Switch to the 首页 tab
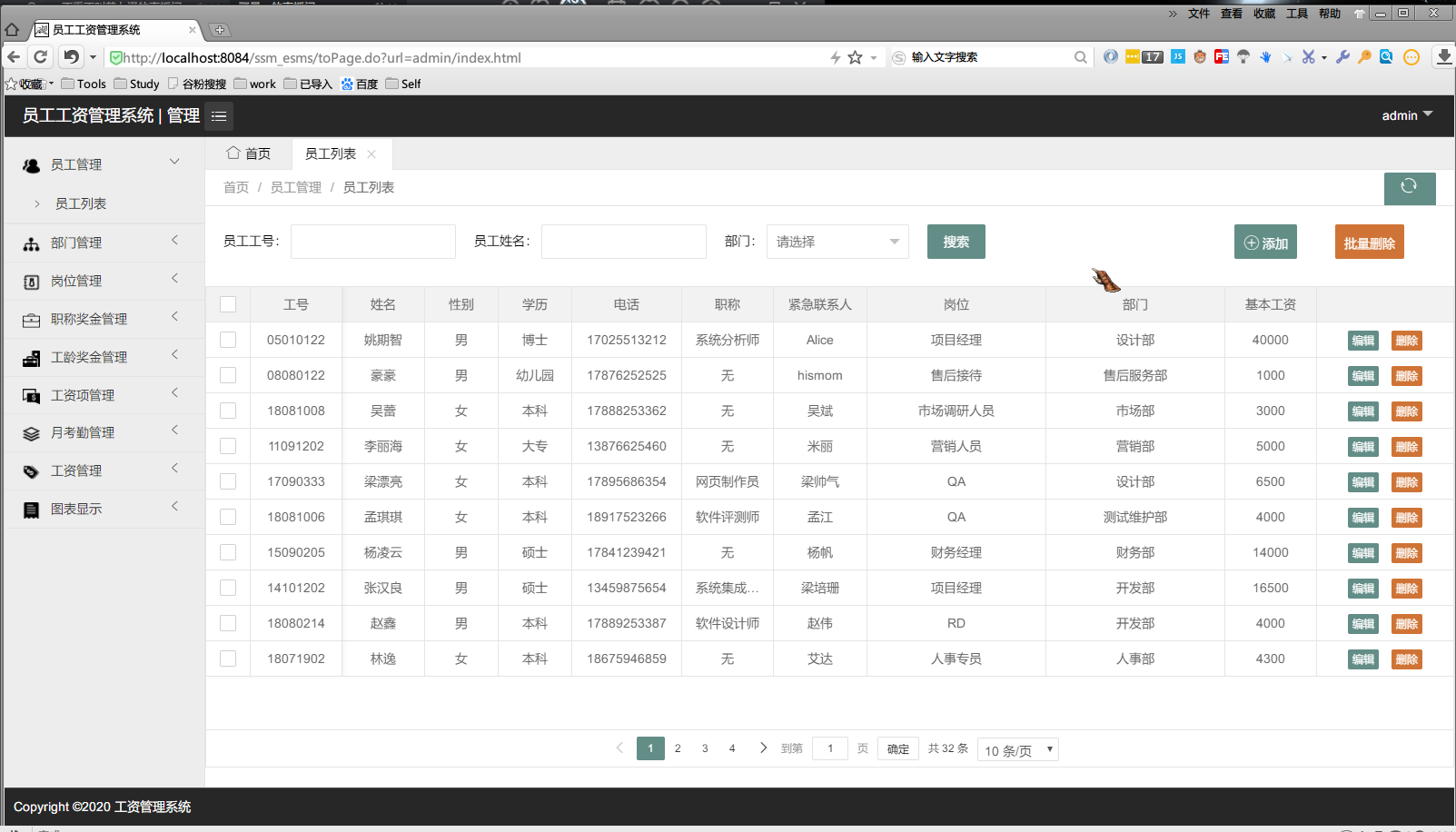 [x=249, y=154]
